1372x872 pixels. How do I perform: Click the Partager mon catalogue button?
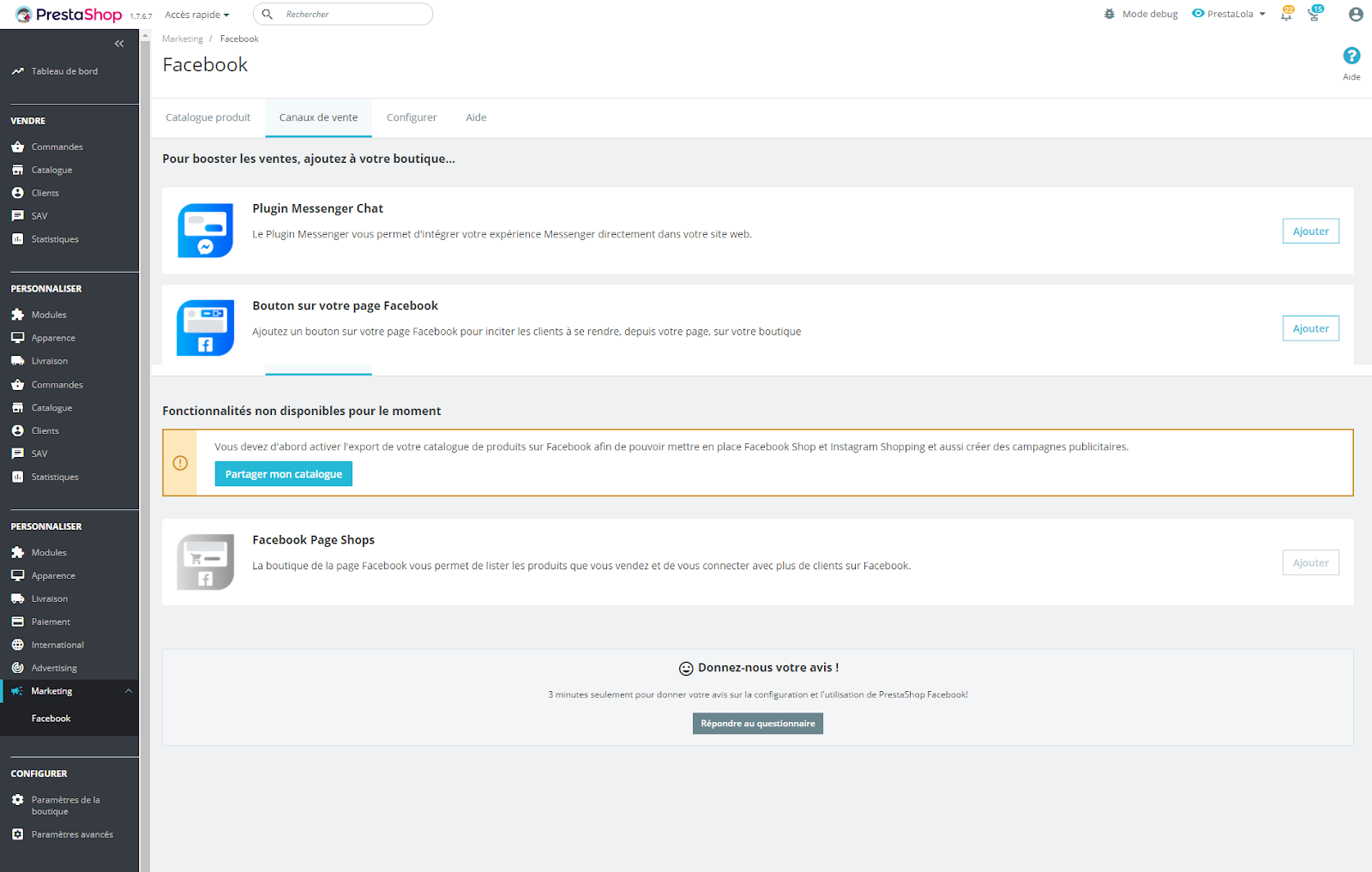284,475
